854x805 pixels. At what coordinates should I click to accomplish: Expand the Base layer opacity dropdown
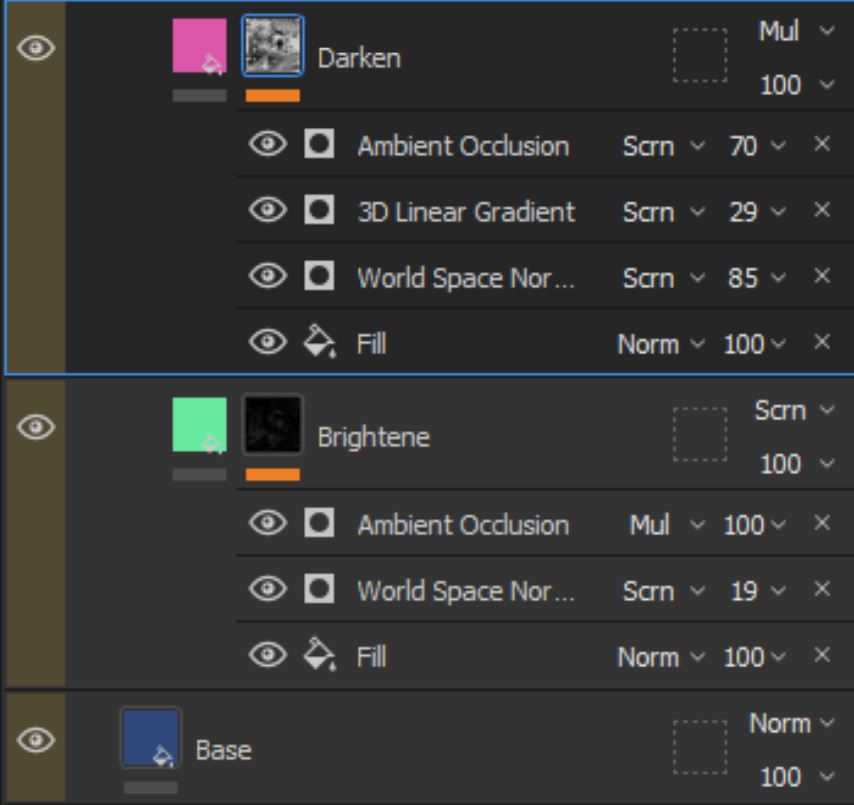click(x=796, y=777)
